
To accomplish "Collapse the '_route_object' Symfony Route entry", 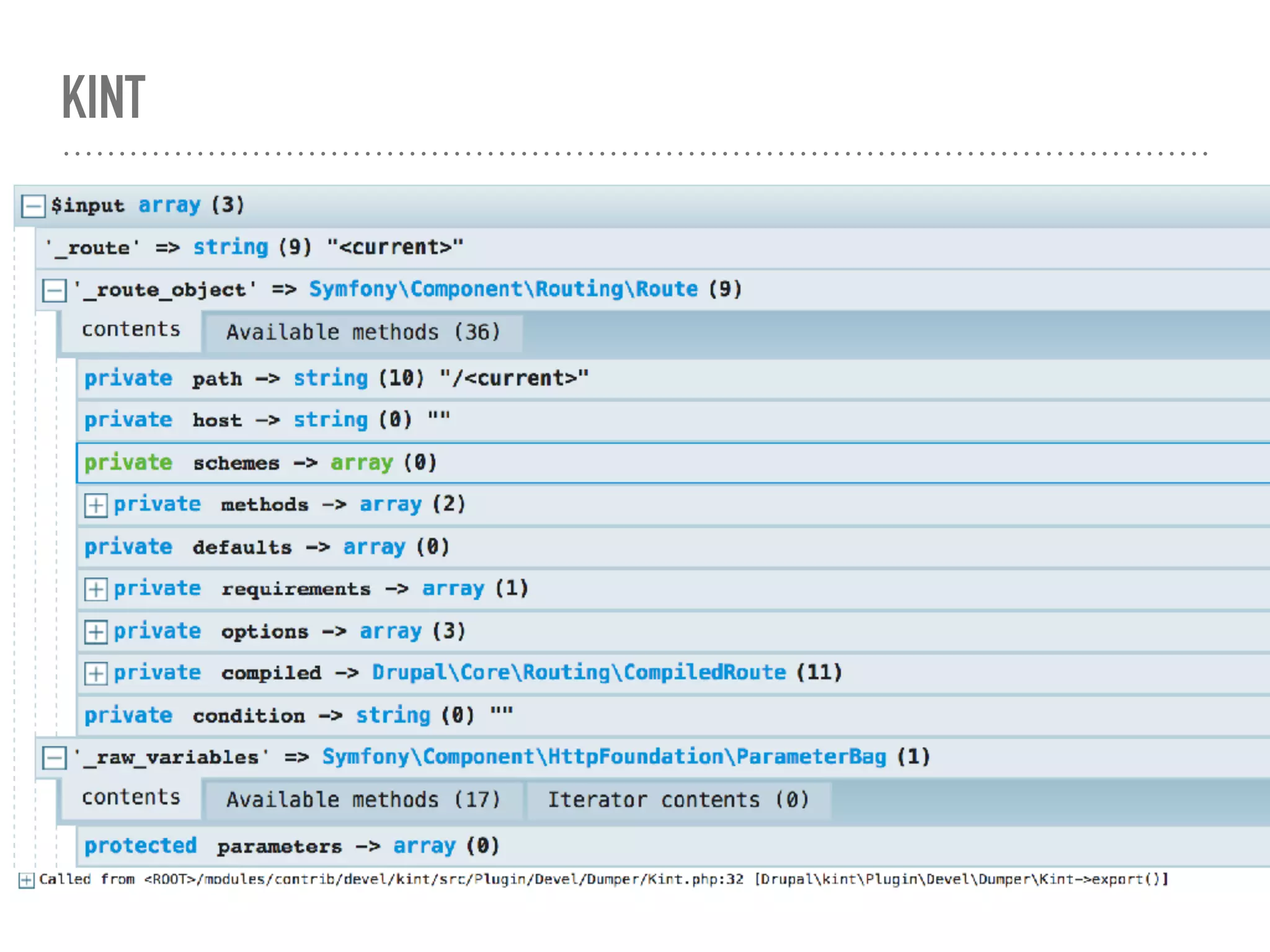I will tap(55, 290).
